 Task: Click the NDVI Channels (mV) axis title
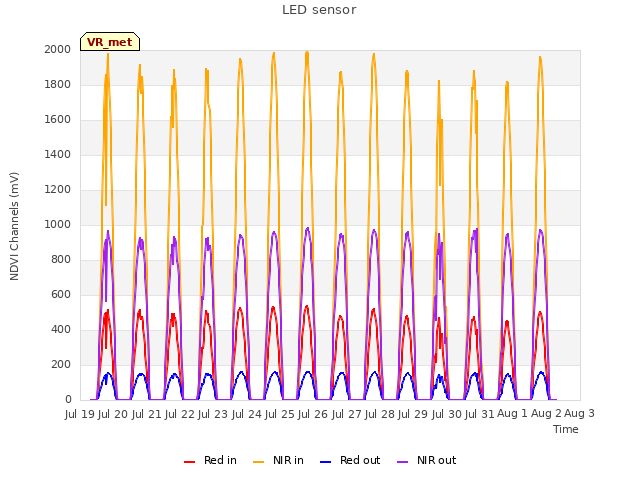[x=14, y=226]
